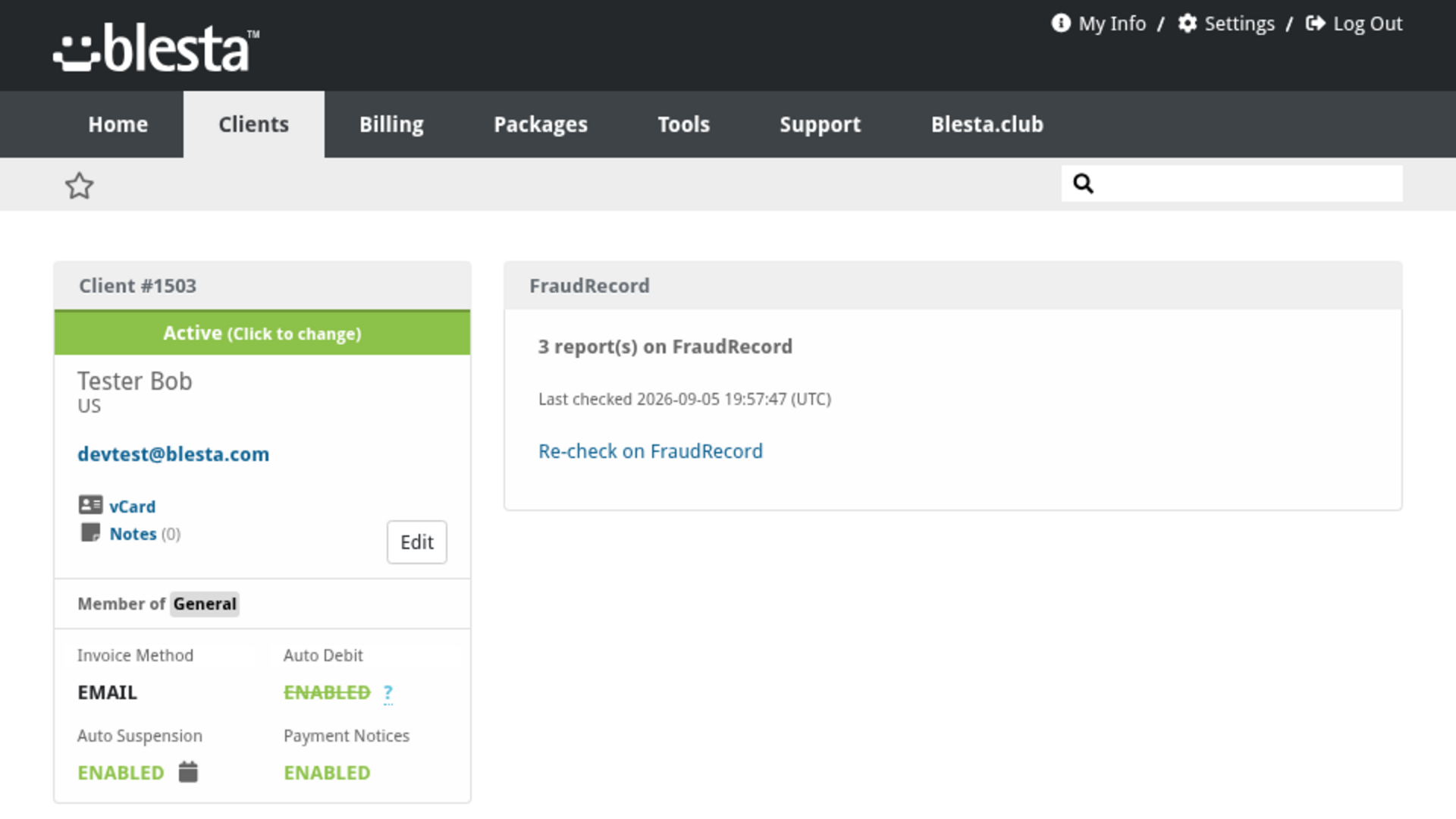Viewport: 1456px width, 819px height.
Task: Click the General client group badge
Action: [x=205, y=604]
